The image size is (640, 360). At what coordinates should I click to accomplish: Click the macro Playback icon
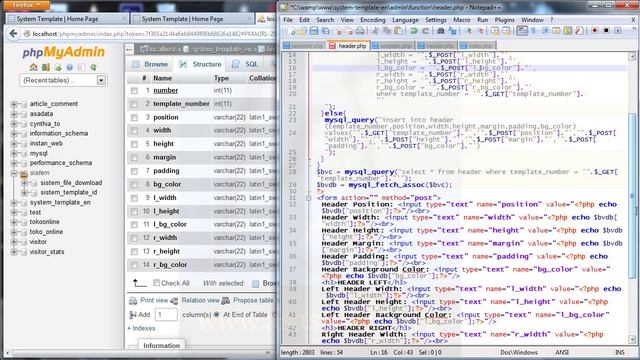tap(618, 31)
